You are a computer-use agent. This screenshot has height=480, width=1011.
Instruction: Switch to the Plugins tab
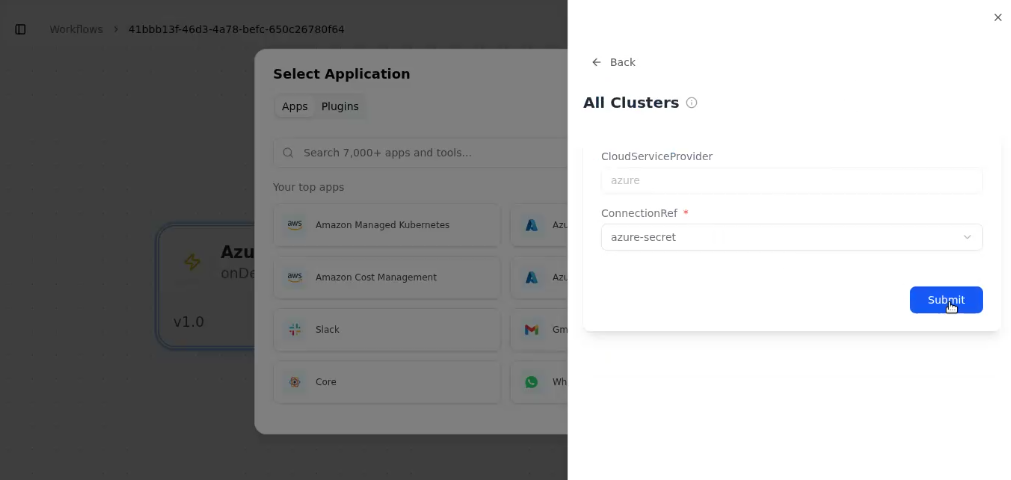(x=339, y=107)
